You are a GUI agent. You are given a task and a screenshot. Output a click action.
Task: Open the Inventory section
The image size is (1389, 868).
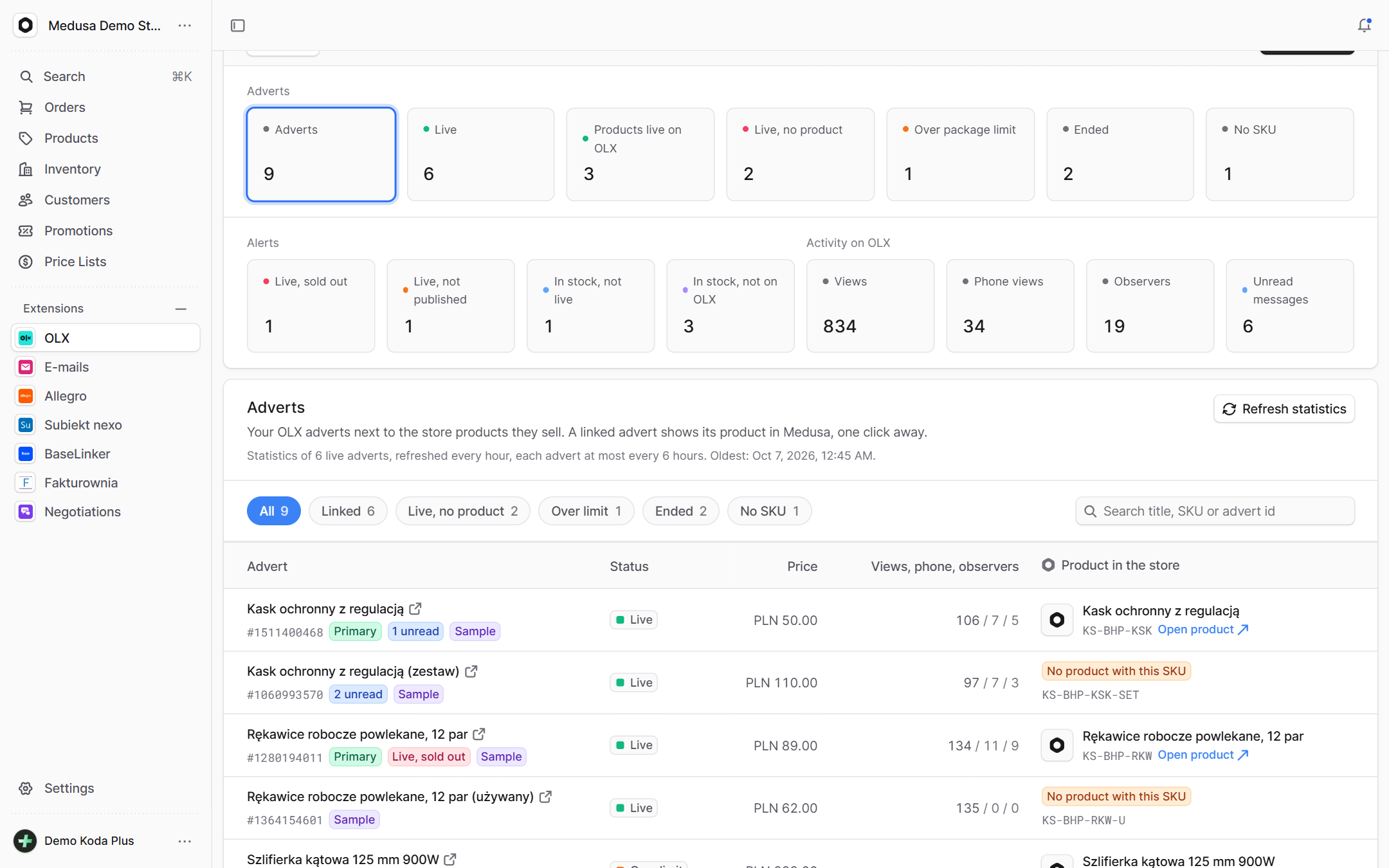click(105, 169)
